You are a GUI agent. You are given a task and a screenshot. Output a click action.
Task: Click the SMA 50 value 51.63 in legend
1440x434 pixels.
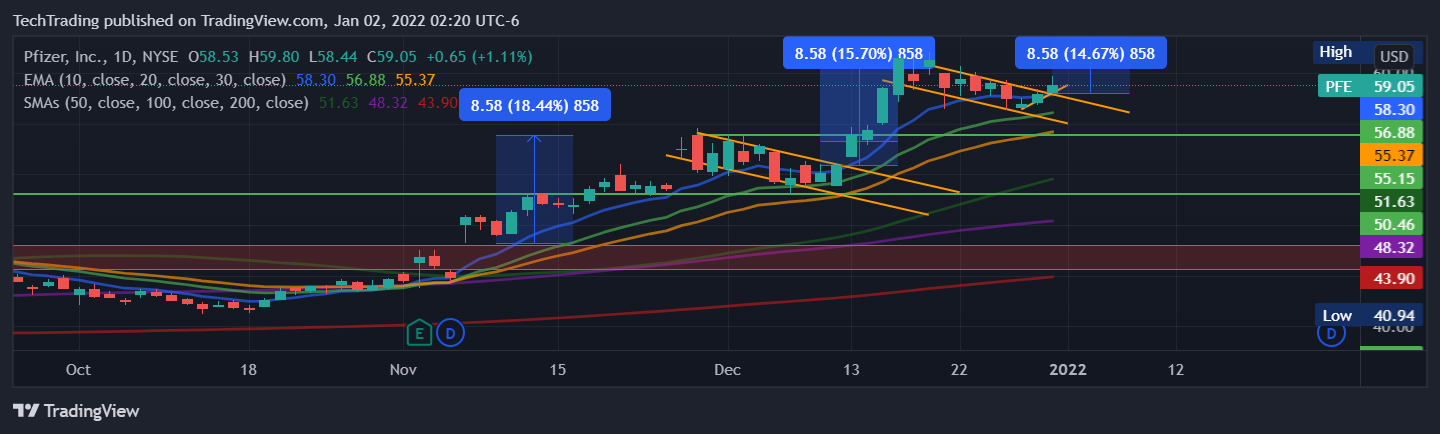click(337, 102)
